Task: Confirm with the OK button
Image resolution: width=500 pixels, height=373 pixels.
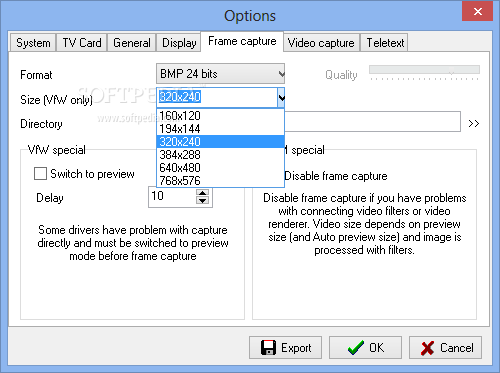Action: pyautogui.click(x=365, y=348)
